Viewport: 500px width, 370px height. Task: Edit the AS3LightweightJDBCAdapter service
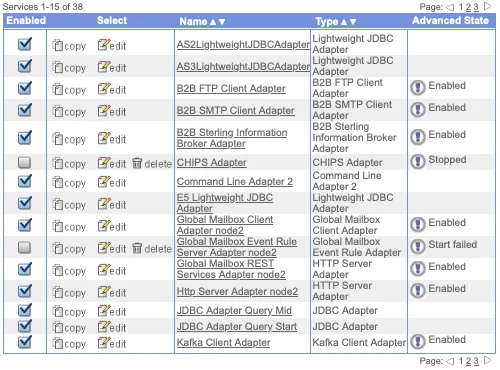point(112,67)
